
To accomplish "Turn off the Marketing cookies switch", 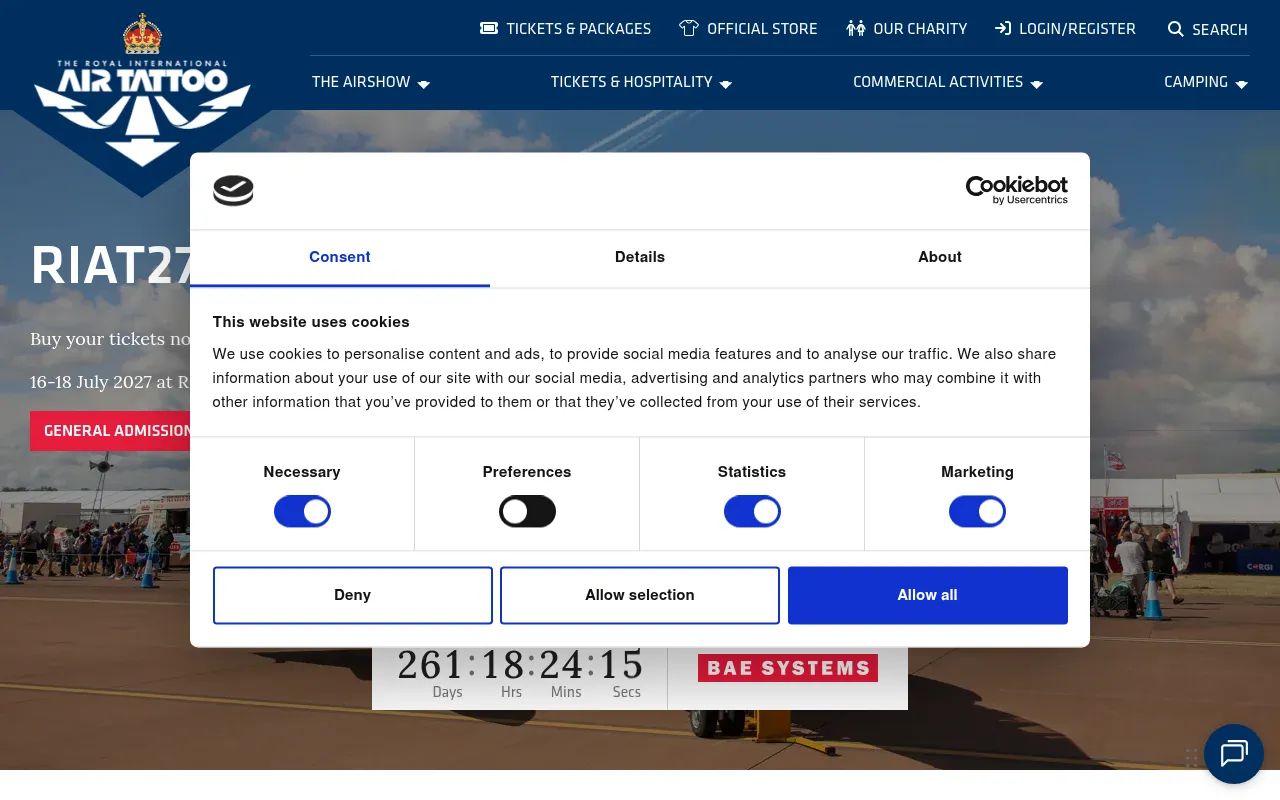I will click(x=977, y=512).
